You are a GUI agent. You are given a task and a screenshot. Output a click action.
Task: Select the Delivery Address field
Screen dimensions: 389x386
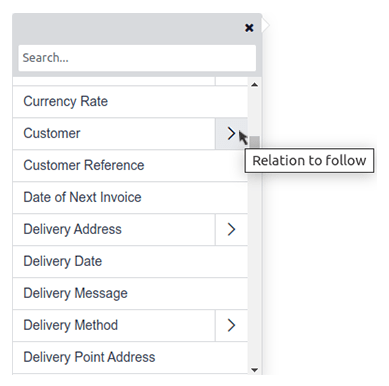pos(114,229)
